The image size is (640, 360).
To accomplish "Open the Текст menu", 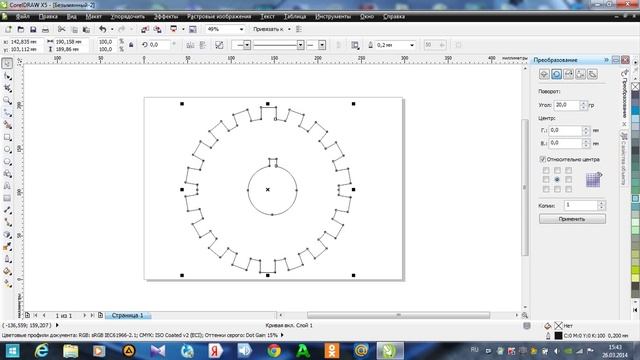I will pyautogui.click(x=267, y=17).
